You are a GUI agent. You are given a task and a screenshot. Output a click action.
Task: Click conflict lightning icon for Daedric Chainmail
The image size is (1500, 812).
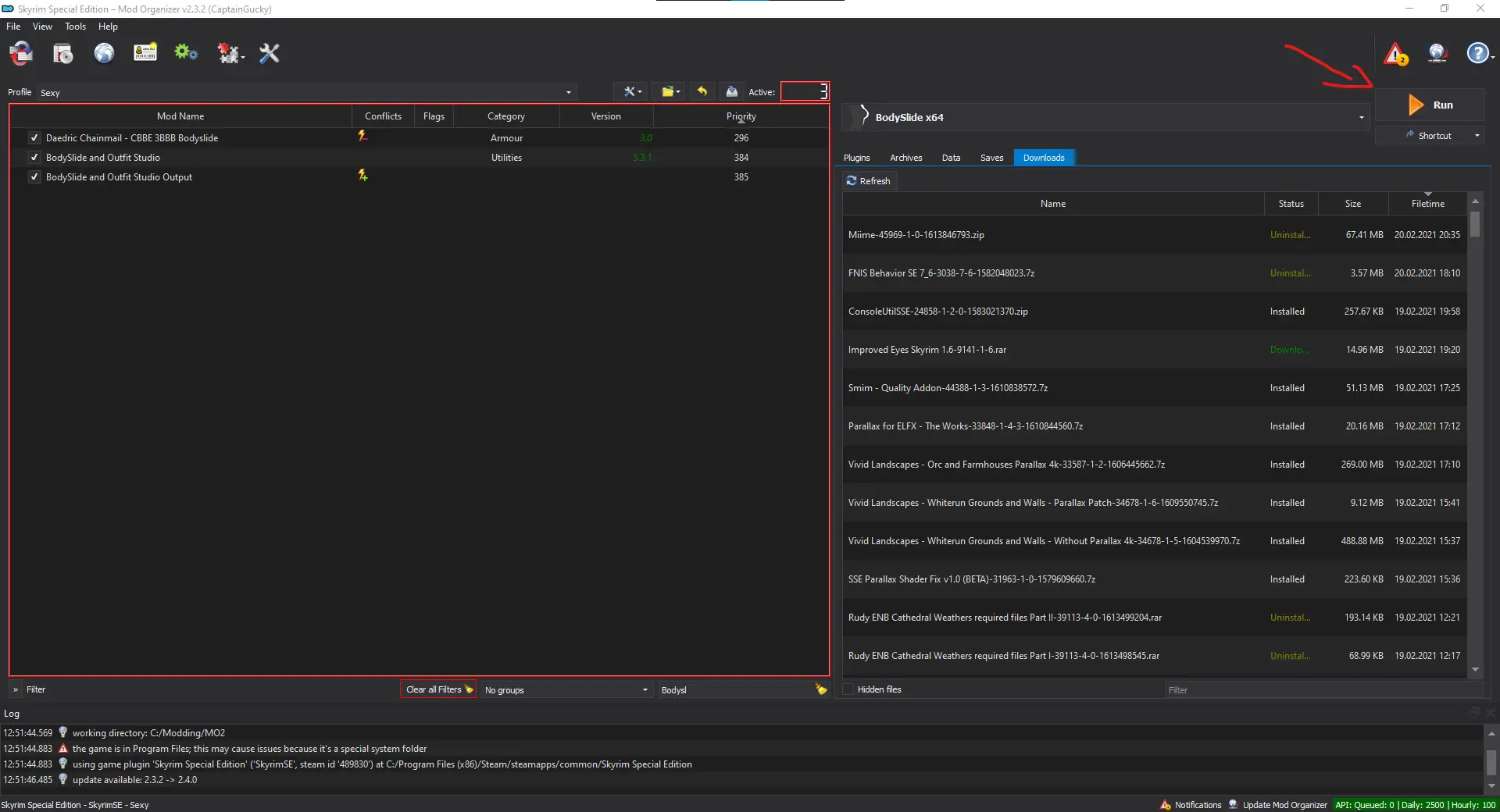tap(362, 136)
